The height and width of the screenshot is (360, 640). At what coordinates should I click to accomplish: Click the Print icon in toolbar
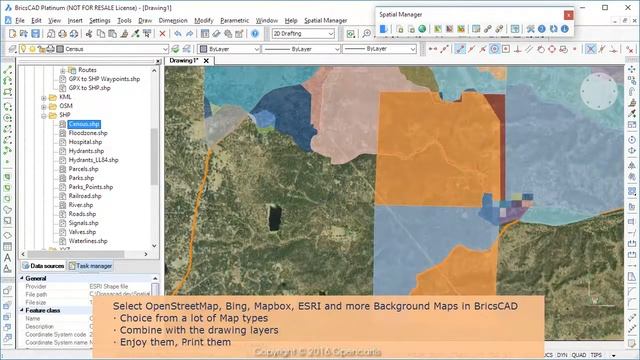click(62, 33)
